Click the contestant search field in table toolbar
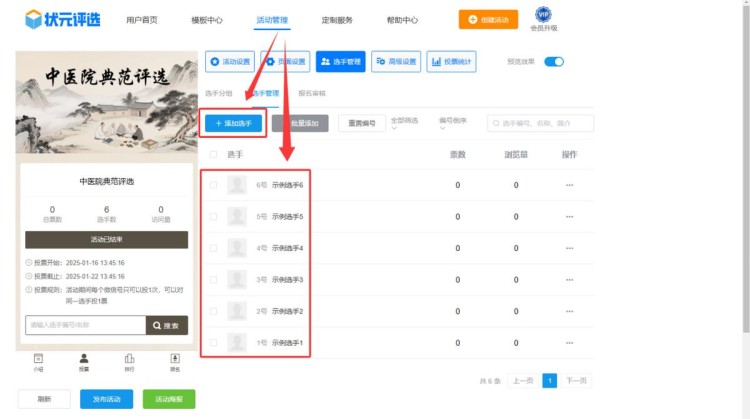Viewport: 750px width, 419px height. pos(545,123)
